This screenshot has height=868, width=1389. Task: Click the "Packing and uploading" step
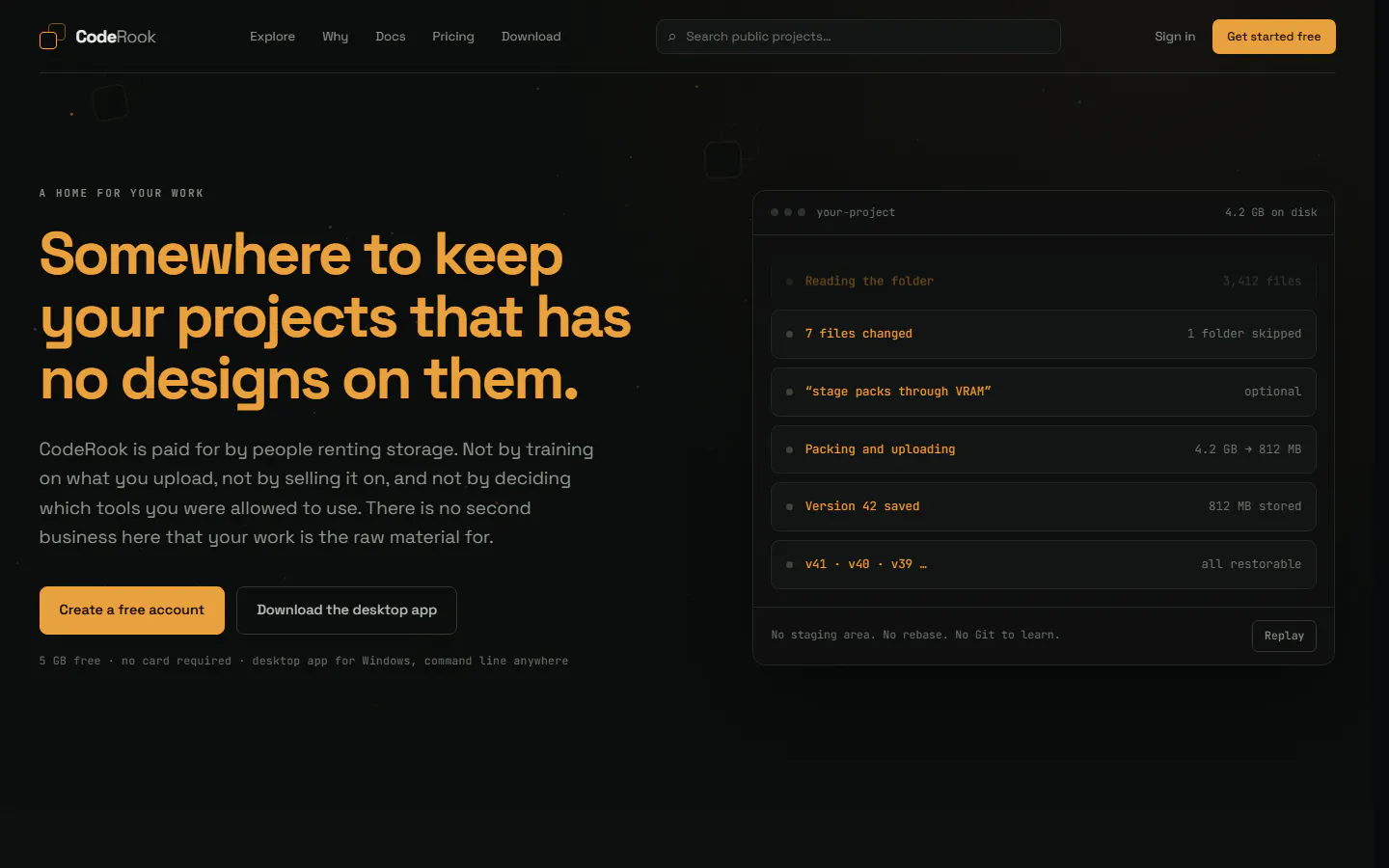point(1044,449)
